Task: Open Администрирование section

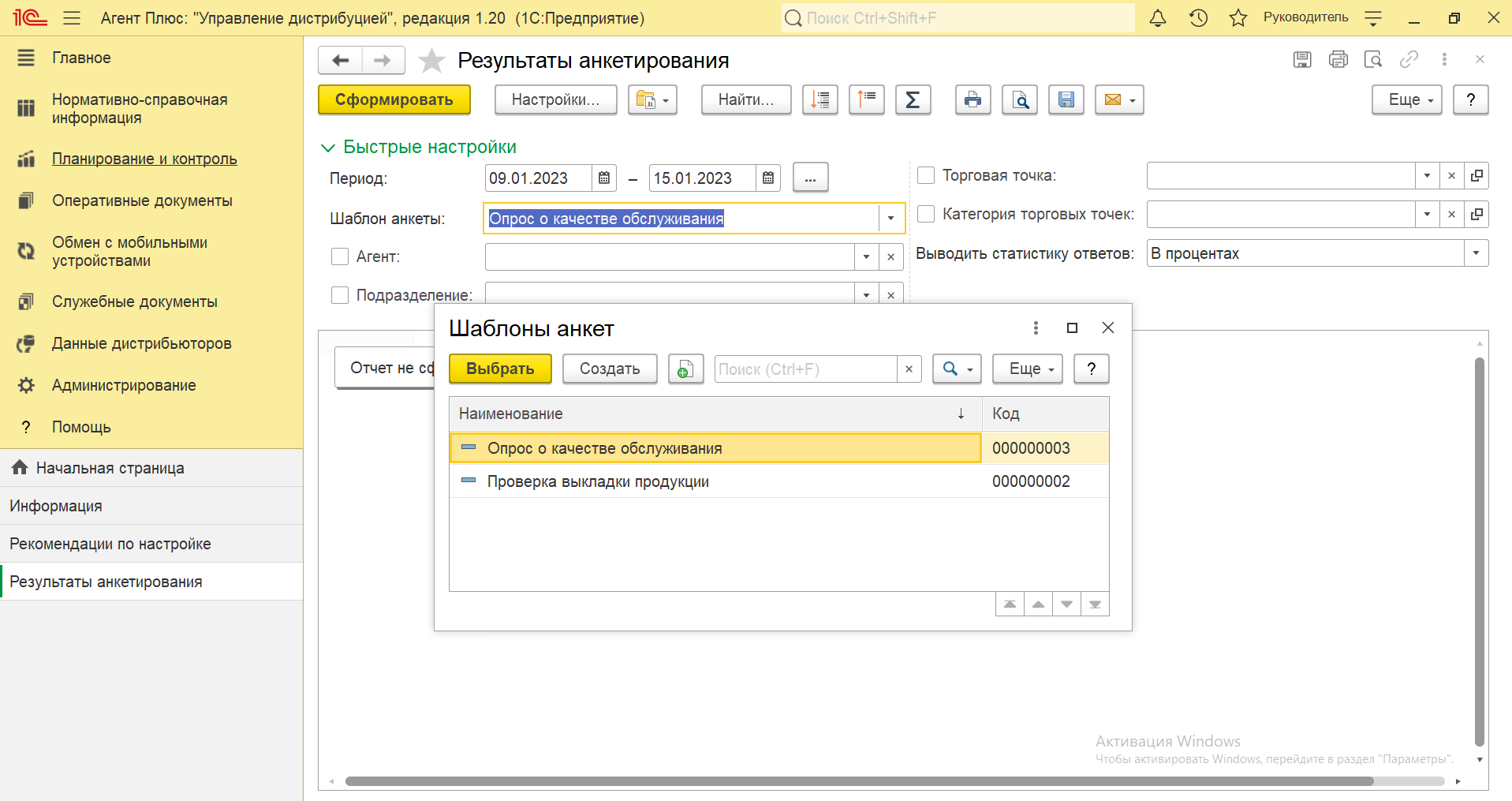Action: 124,385
